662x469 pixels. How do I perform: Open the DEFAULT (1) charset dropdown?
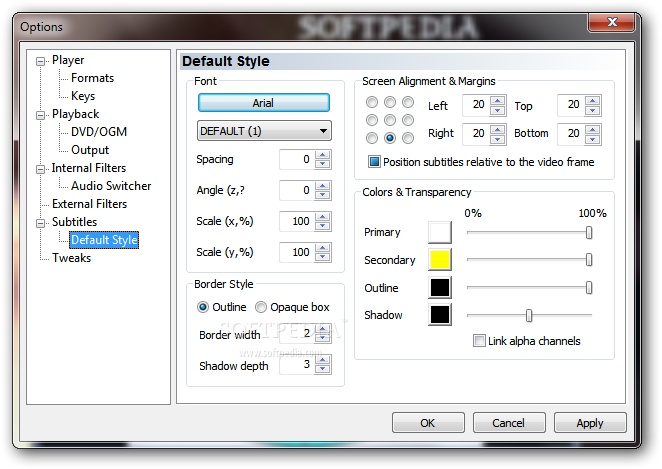coord(264,131)
